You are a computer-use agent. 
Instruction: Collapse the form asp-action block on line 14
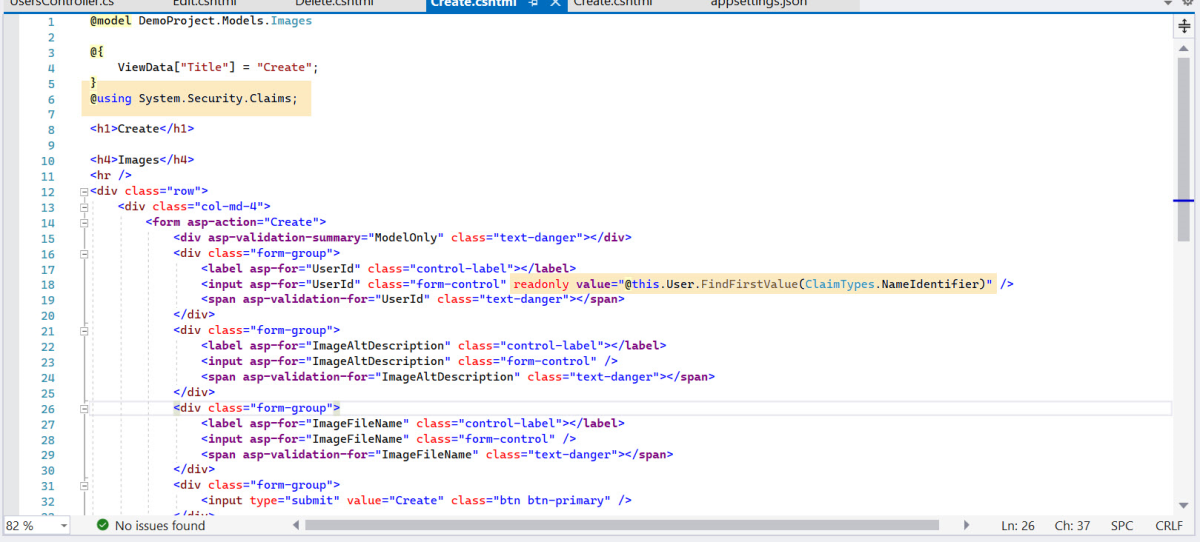point(83,223)
